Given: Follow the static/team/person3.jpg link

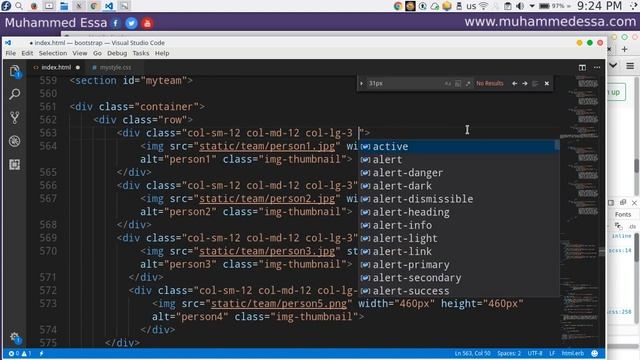Looking at the screenshot, I should tap(267, 251).
